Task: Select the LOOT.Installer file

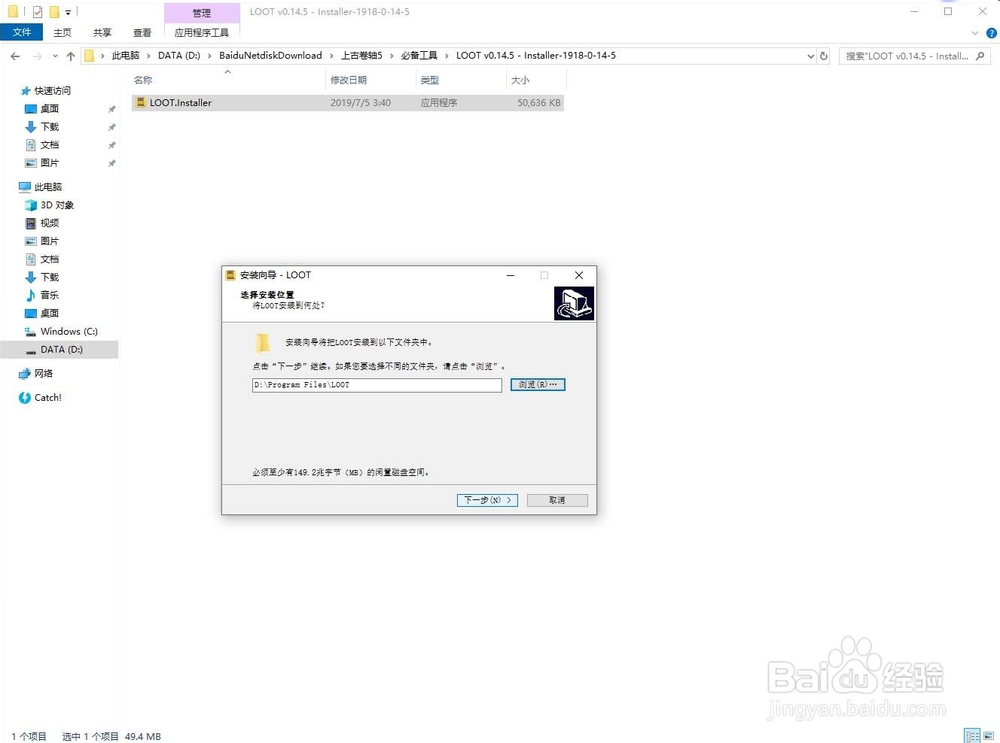Action: point(348,103)
